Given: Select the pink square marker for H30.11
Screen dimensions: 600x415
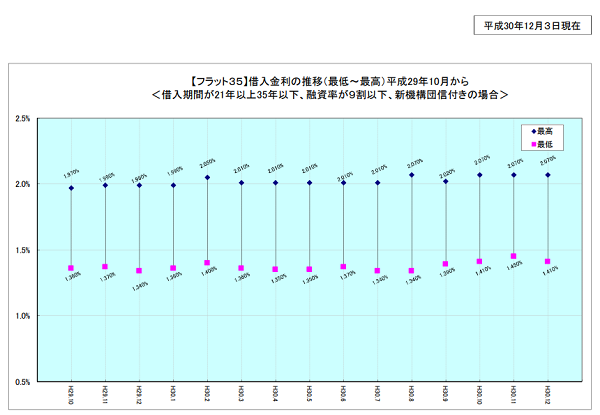Looking at the screenshot, I should point(514,256).
